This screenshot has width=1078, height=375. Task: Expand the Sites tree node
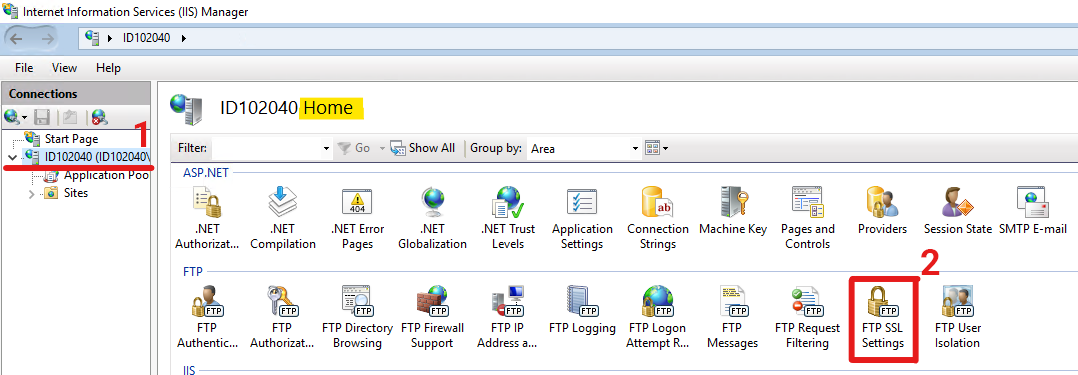click(31, 193)
